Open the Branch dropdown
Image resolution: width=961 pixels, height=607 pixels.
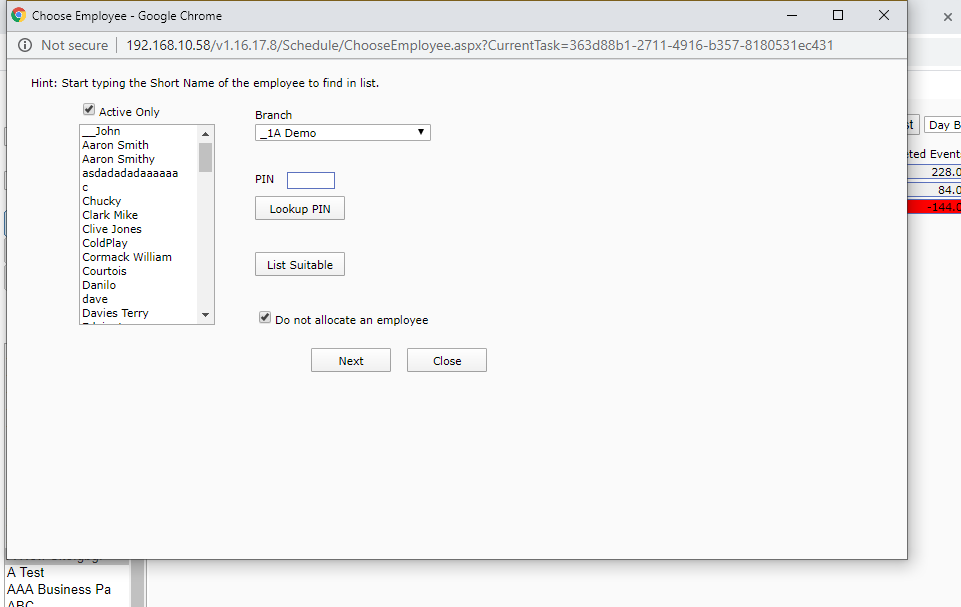click(342, 132)
